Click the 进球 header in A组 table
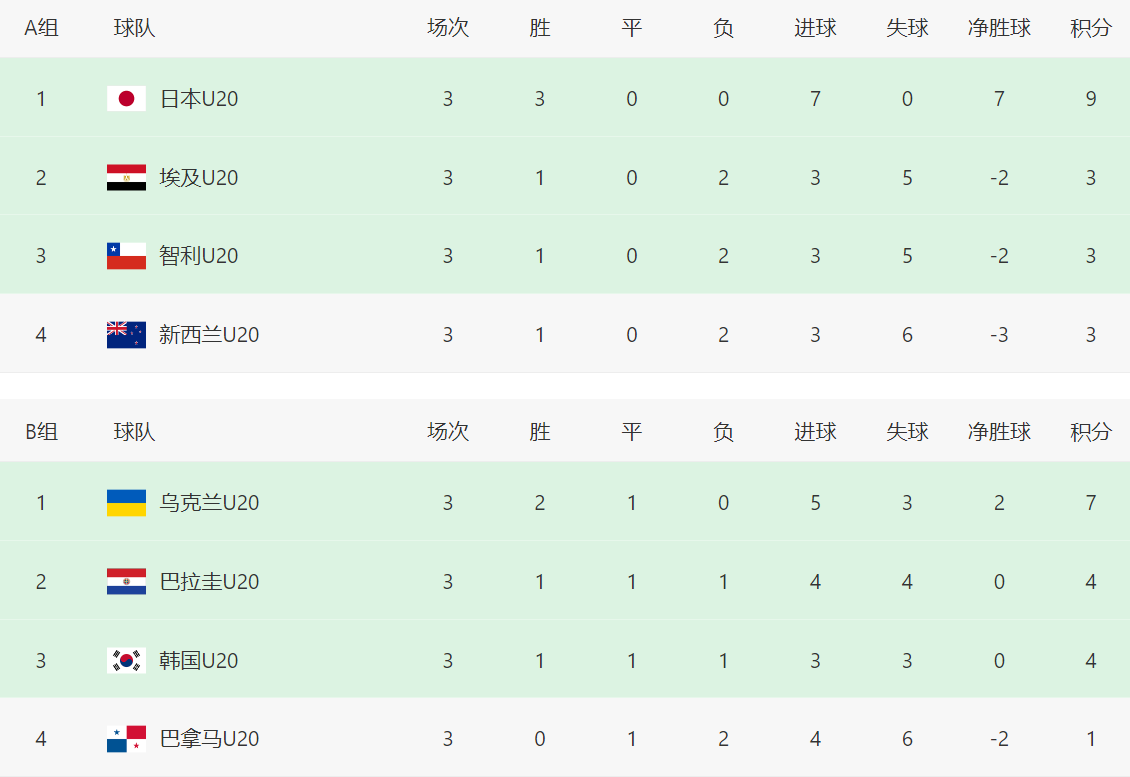 [815, 29]
